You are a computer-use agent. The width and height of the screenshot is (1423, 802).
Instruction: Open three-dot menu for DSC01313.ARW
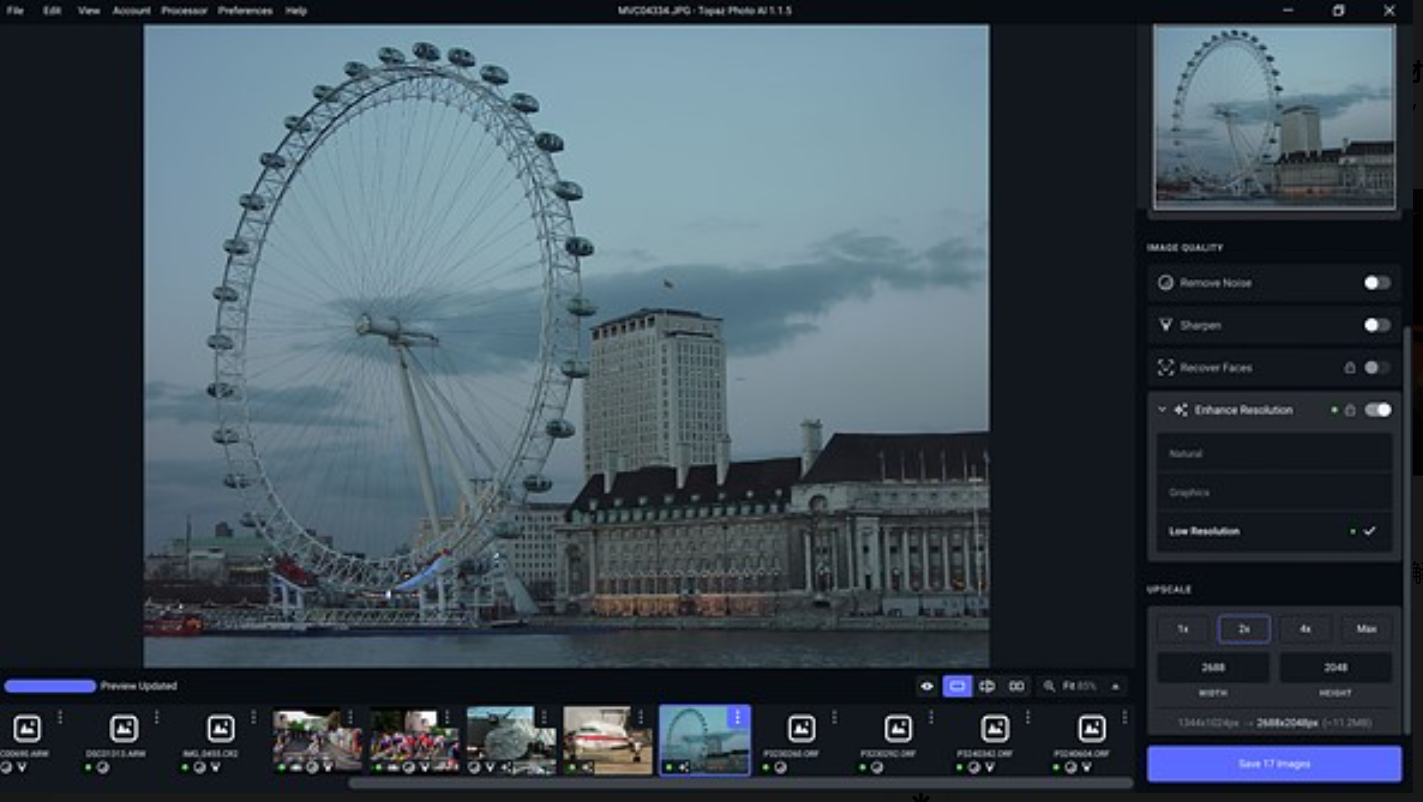coord(157,717)
